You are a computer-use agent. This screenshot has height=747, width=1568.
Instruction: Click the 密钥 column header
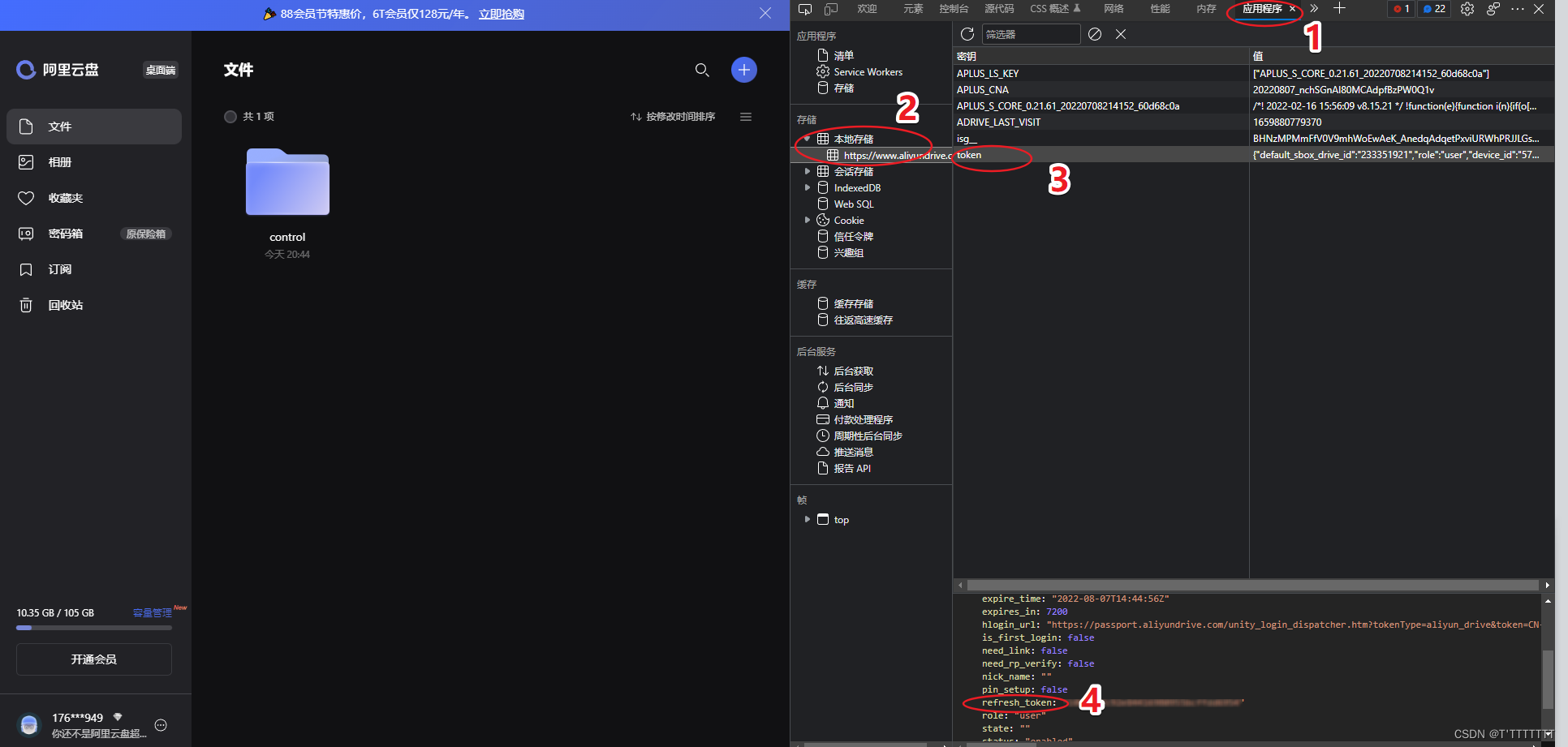[1101, 56]
